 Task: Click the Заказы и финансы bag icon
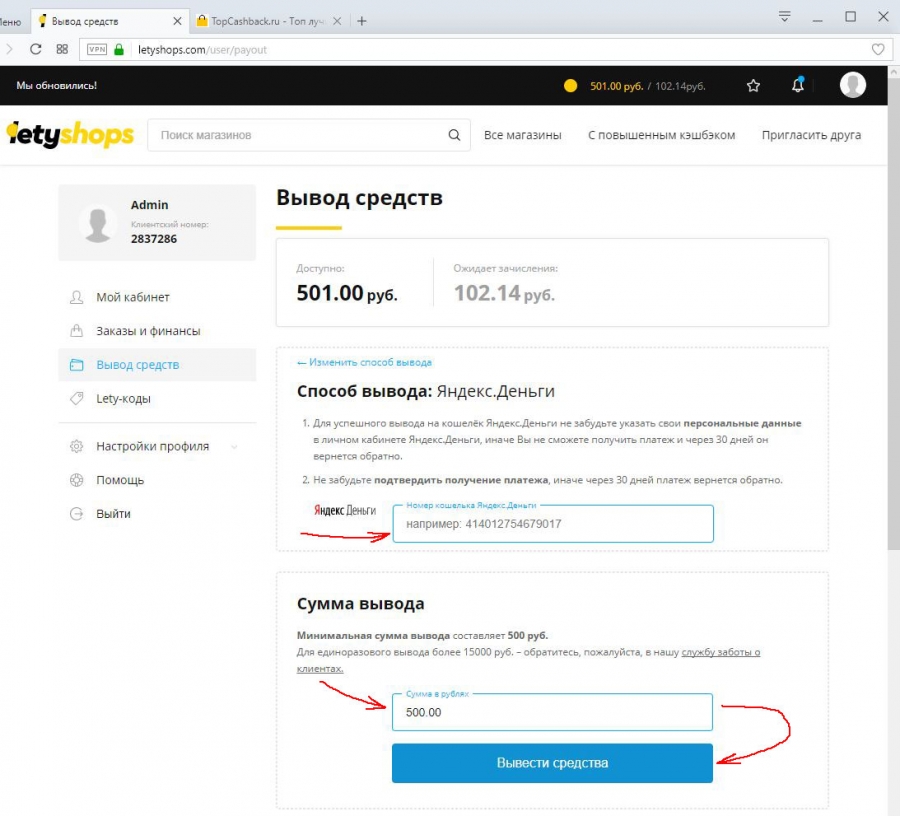point(76,331)
